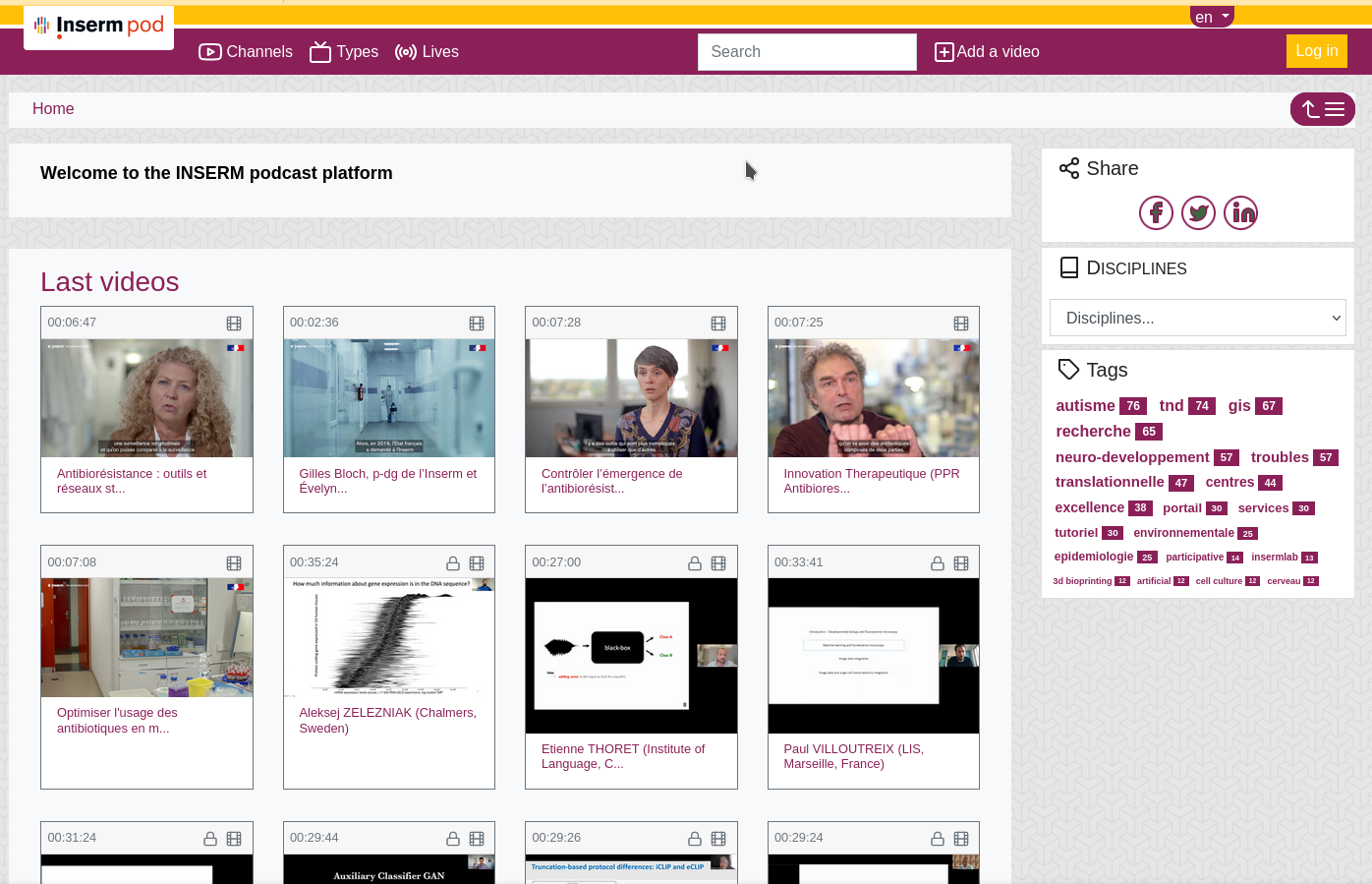Click lock icon on the 00:27:00 video

(x=695, y=563)
